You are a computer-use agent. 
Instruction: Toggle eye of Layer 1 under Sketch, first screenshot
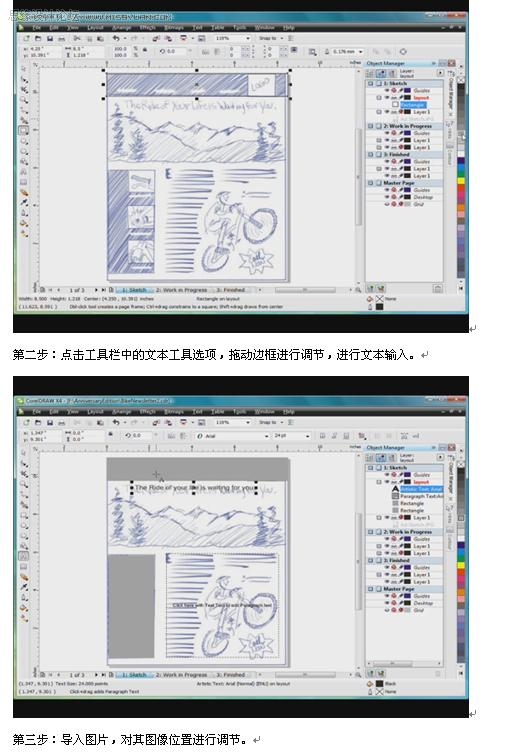tap(386, 112)
